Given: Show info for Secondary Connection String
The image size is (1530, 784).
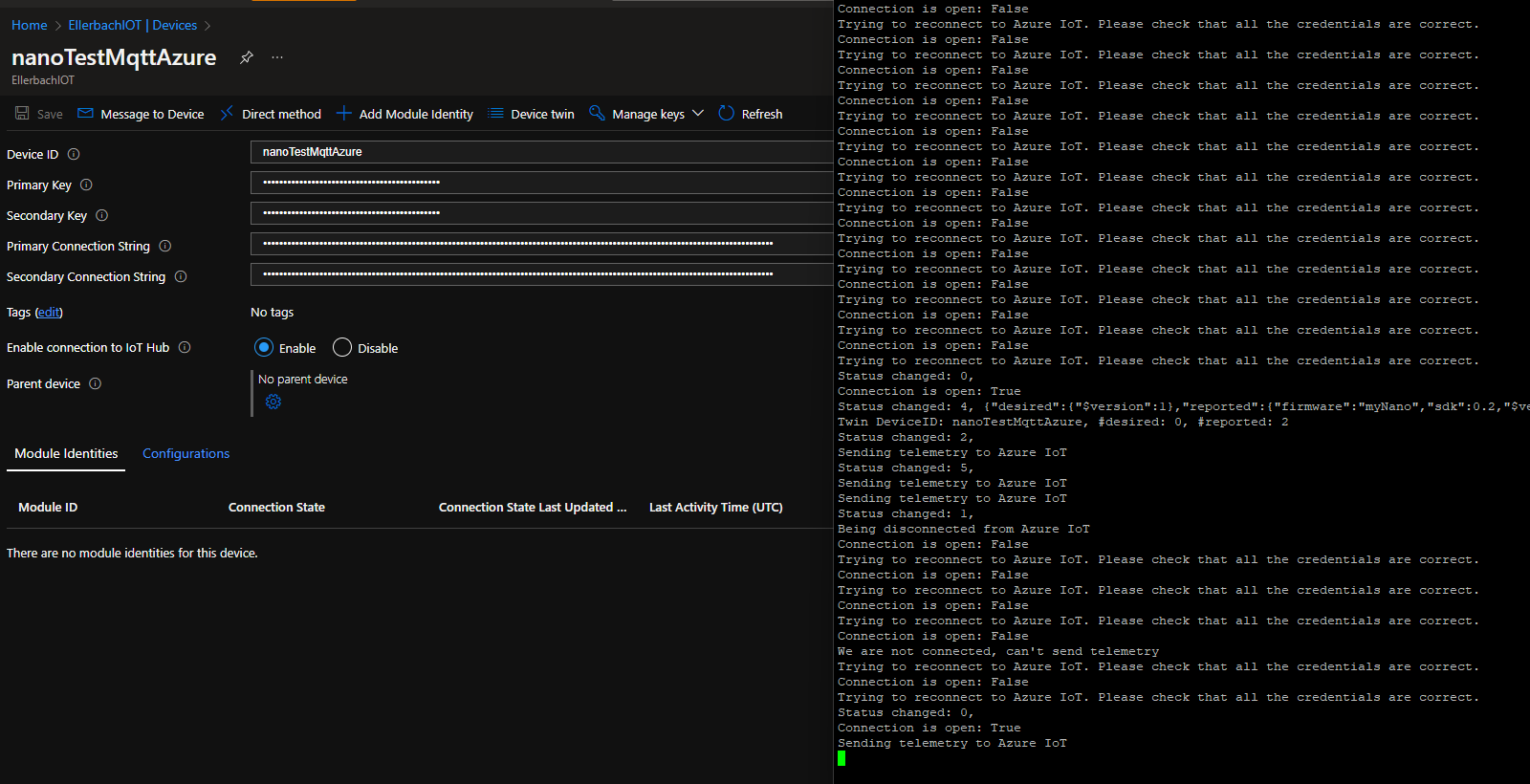Looking at the screenshot, I should pos(180,276).
